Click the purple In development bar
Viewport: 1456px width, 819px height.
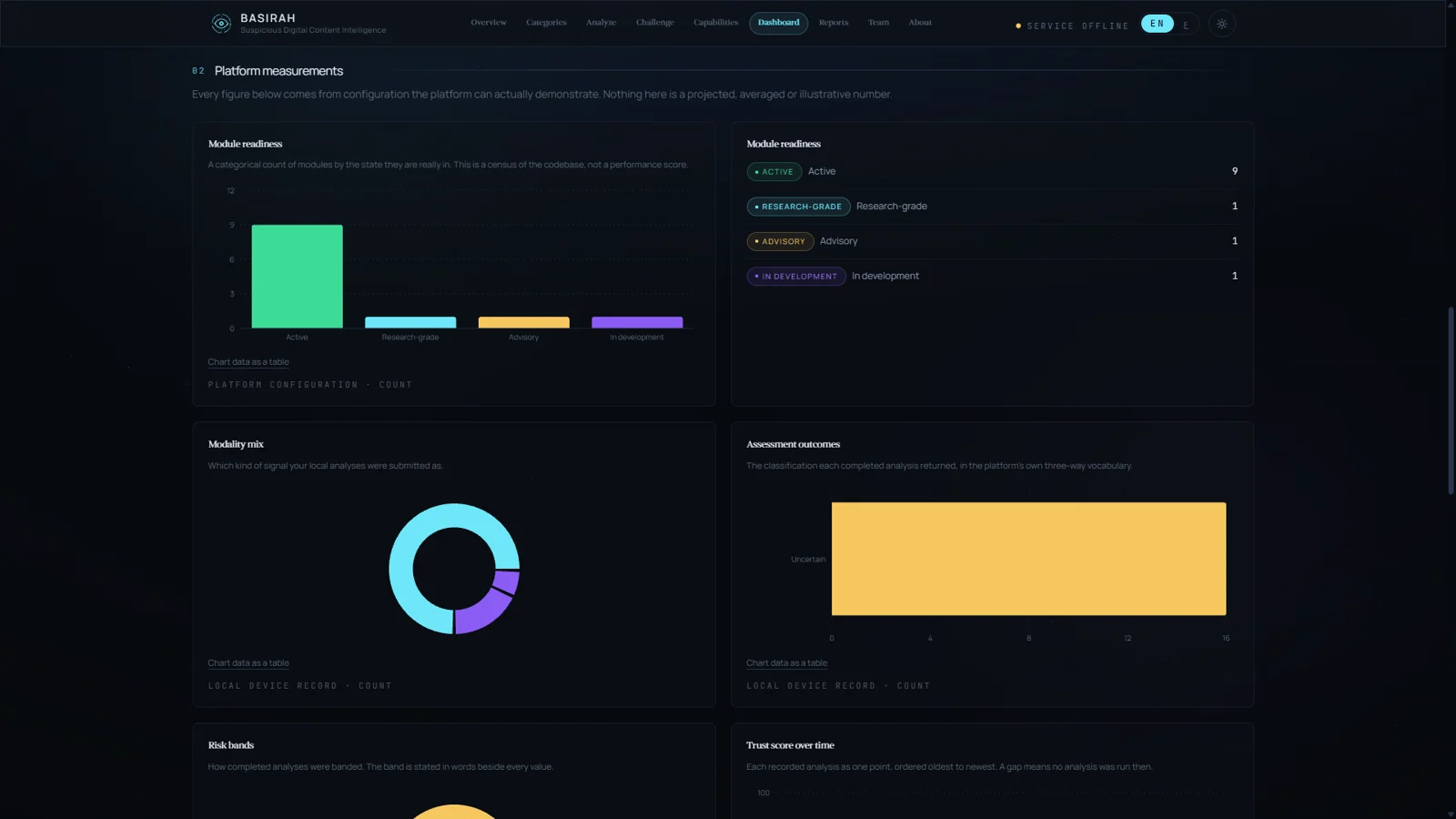coord(637,322)
